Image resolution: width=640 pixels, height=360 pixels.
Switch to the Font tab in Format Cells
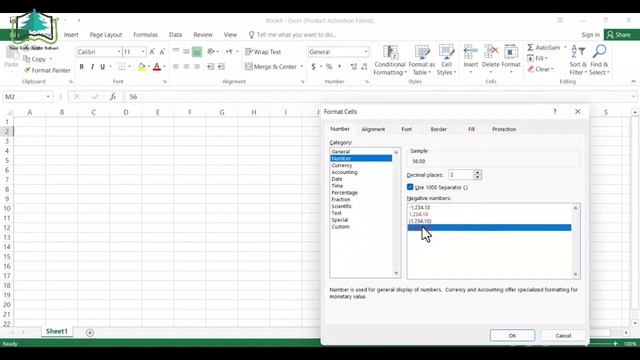tap(407, 129)
